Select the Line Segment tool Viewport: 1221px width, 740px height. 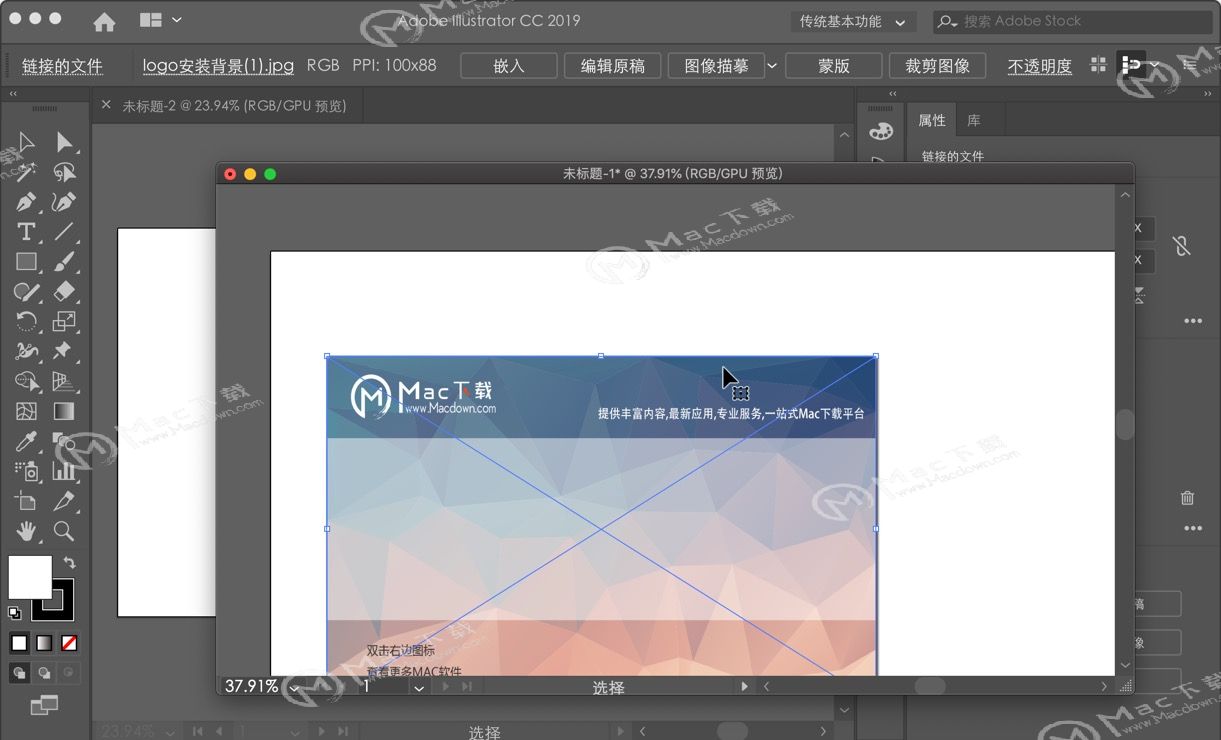(x=64, y=232)
